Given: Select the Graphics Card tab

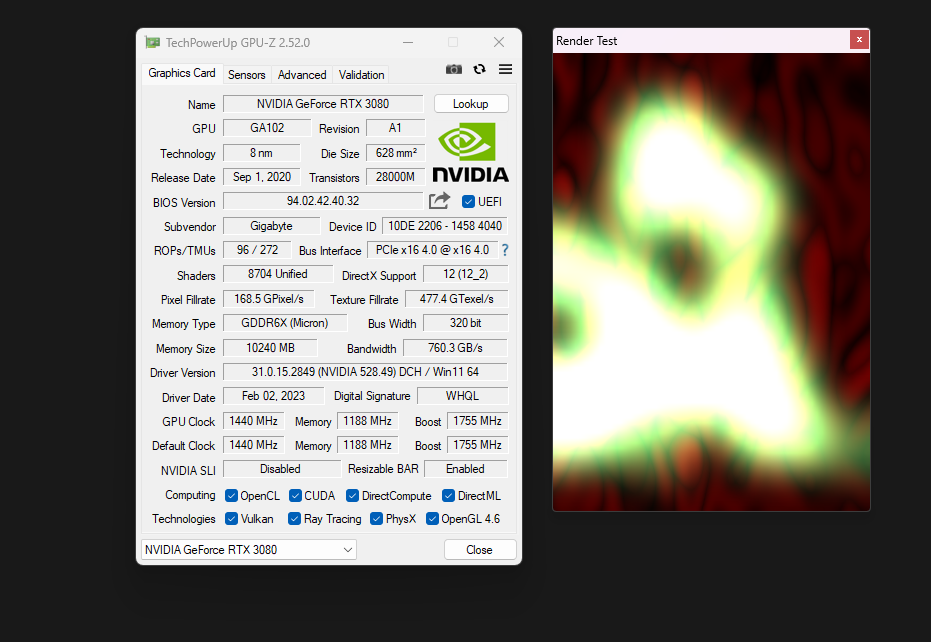Looking at the screenshot, I should tap(182, 73).
